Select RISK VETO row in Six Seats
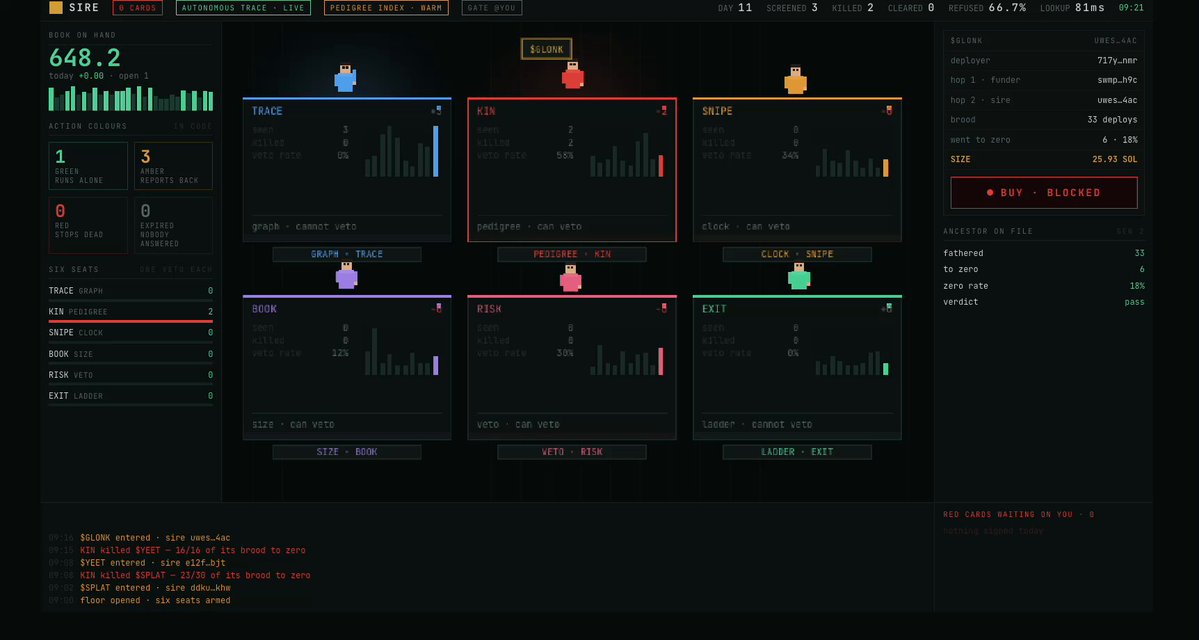 (131, 375)
